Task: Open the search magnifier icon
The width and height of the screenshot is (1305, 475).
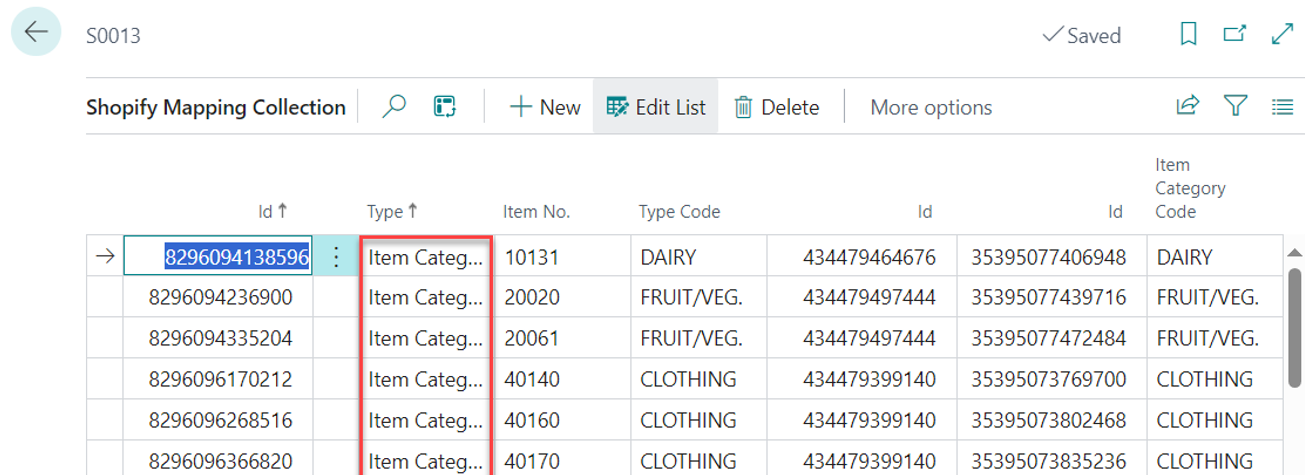Action: coord(395,106)
